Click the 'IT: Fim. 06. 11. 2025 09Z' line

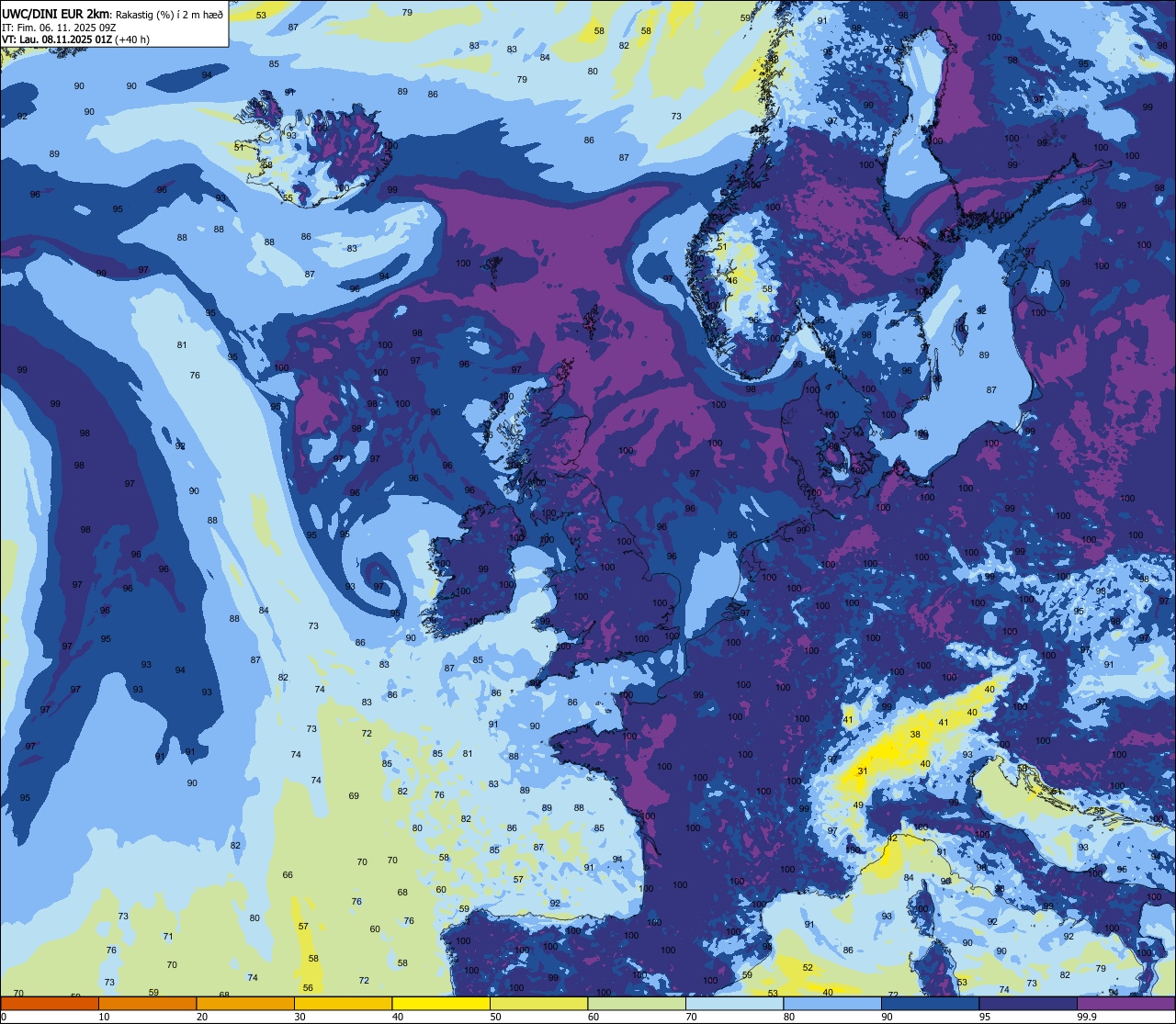click(x=59, y=27)
